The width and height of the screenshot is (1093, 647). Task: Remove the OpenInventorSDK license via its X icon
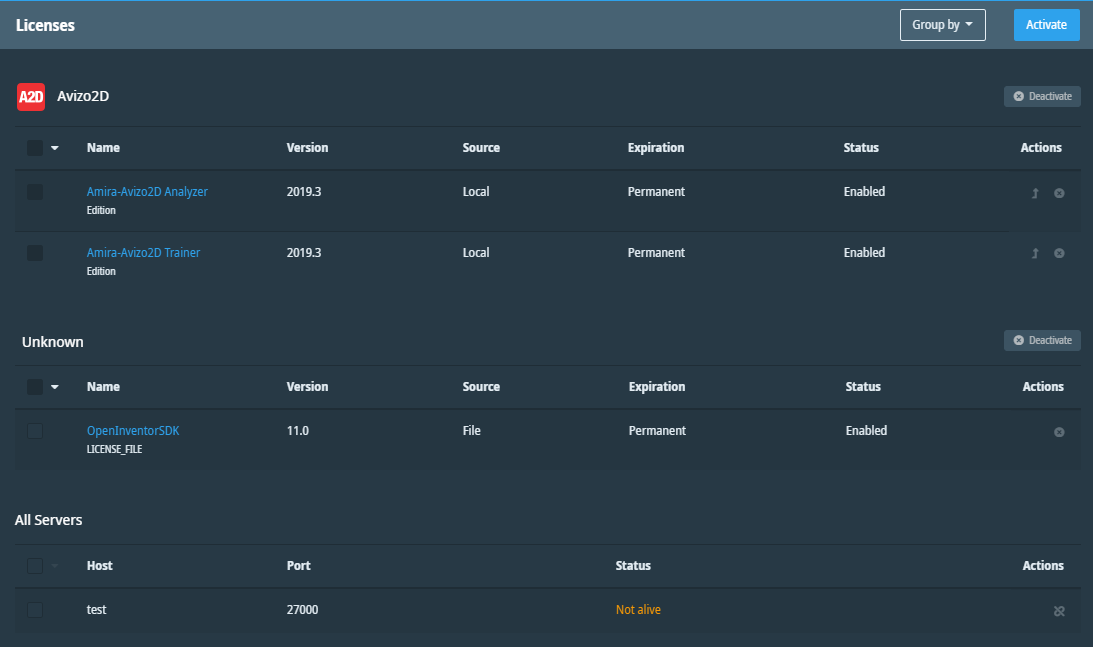[x=1059, y=432]
